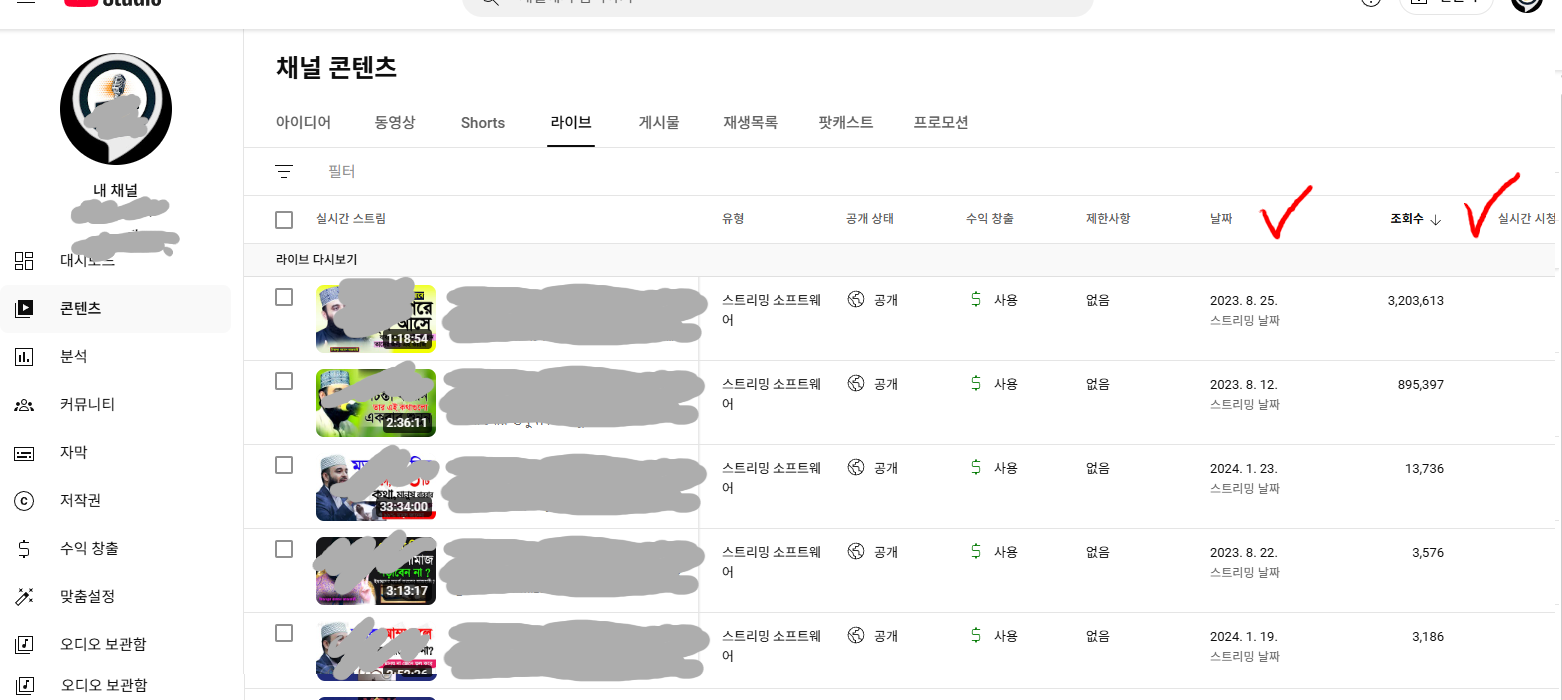Screen dimensions: 1562x700
Task: Open 맞춤설정 magic wand icon
Action: pos(24,597)
